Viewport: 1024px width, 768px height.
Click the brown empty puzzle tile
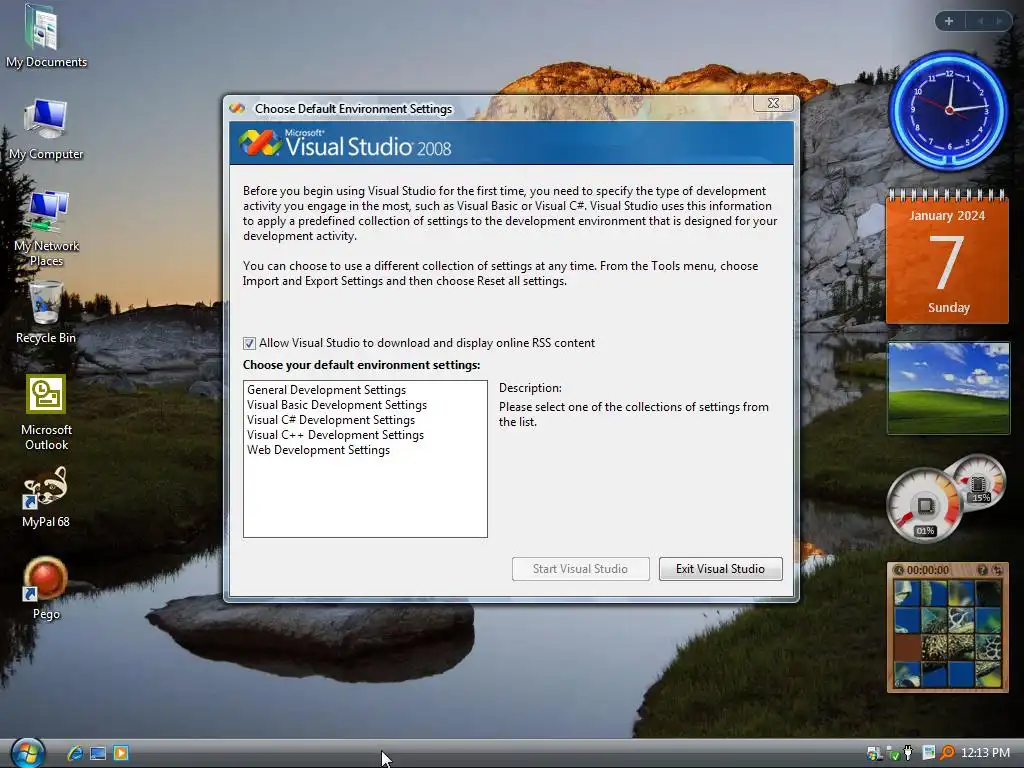(x=908, y=647)
